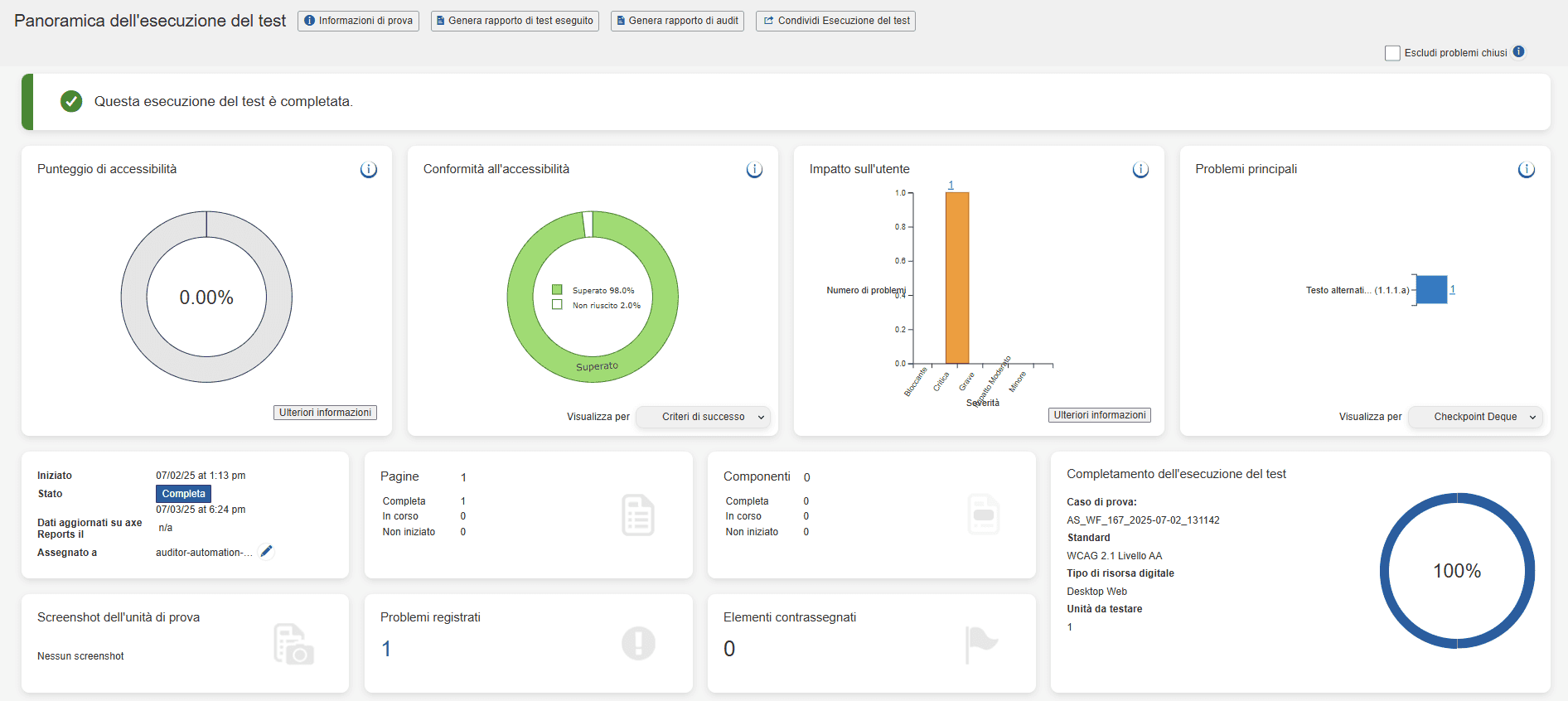The height and width of the screenshot is (701, 1568).
Task: Open info icon on Impatto sull'utente card
Action: (x=1140, y=170)
